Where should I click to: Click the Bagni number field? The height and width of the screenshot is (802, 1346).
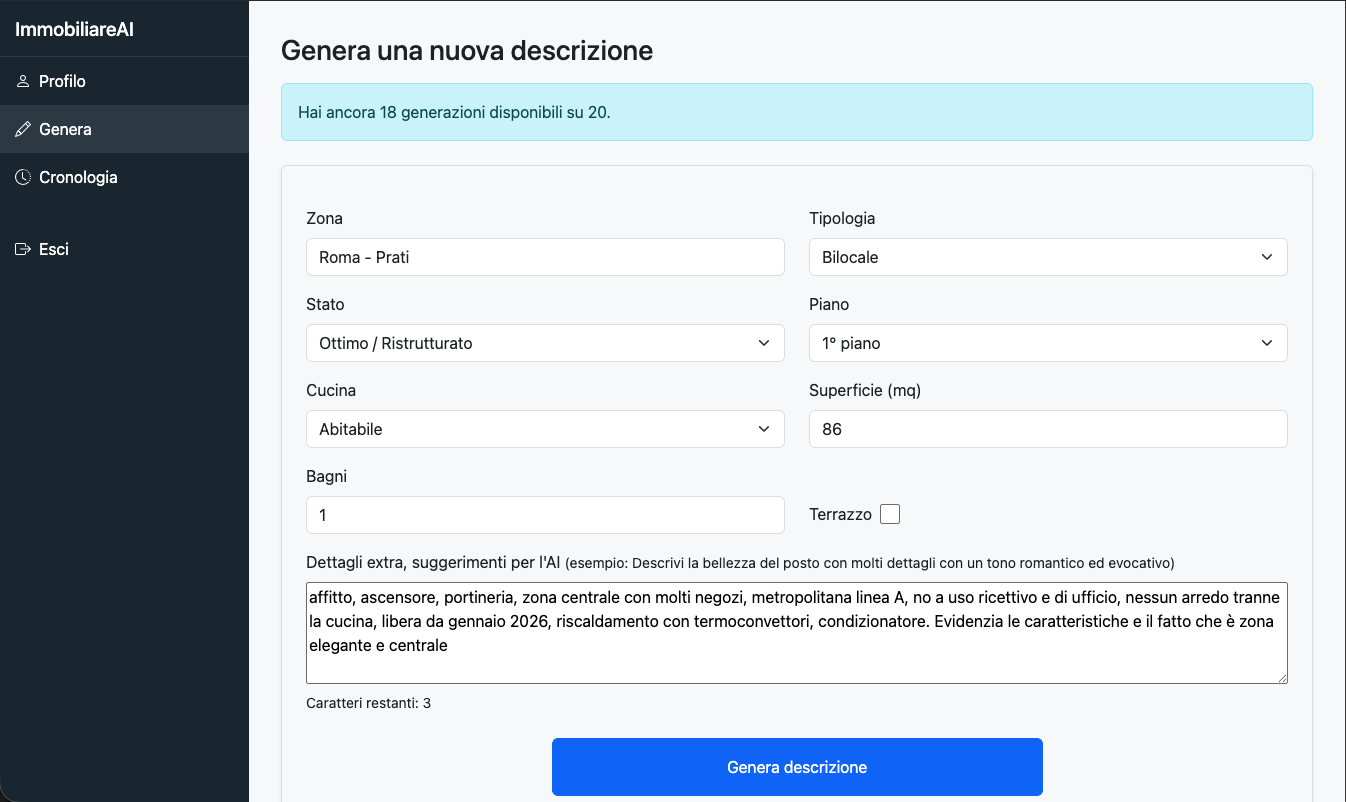coord(545,515)
